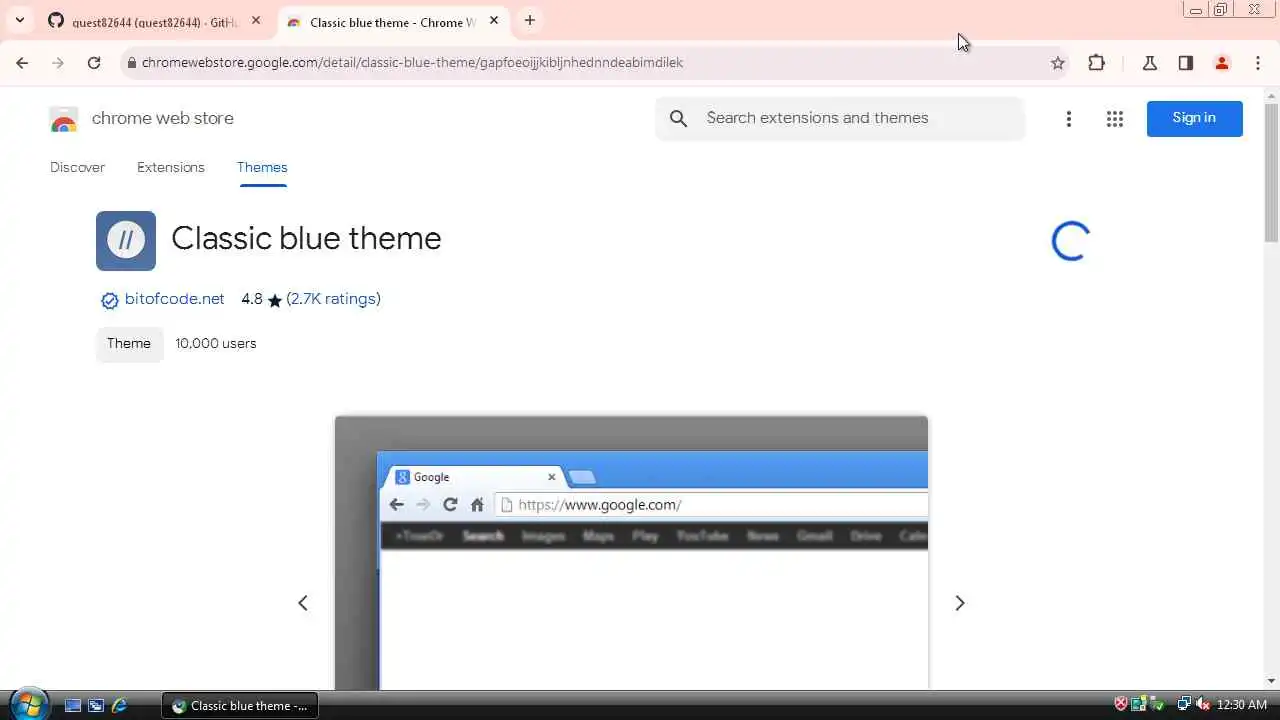The image size is (1280, 720).
Task: Open the 12:30 AM clock
Action: click(x=1243, y=705)
